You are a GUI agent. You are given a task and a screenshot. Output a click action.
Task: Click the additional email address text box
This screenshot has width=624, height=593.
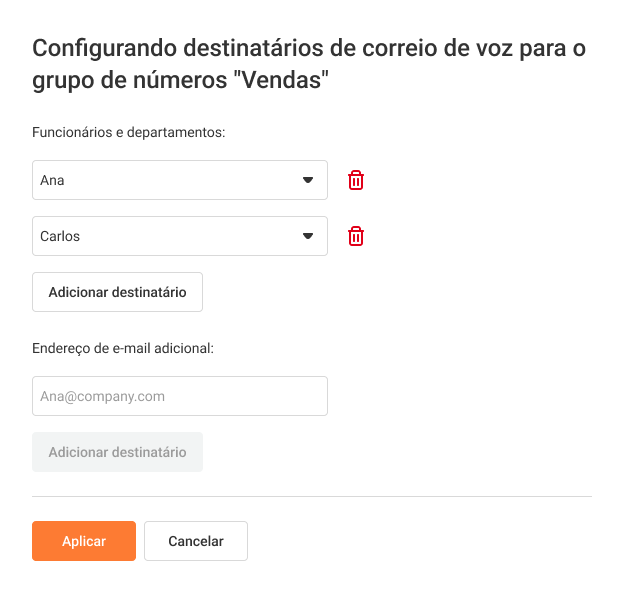coord(180,396)
